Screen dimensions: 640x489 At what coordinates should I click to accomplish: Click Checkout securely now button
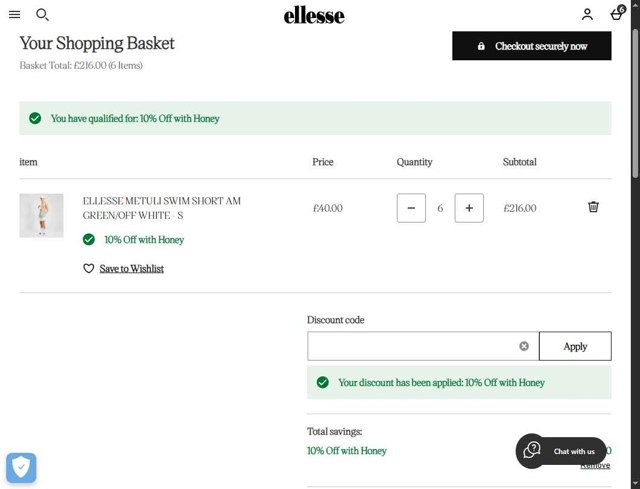pyautogui.click(x=531, y=46)
